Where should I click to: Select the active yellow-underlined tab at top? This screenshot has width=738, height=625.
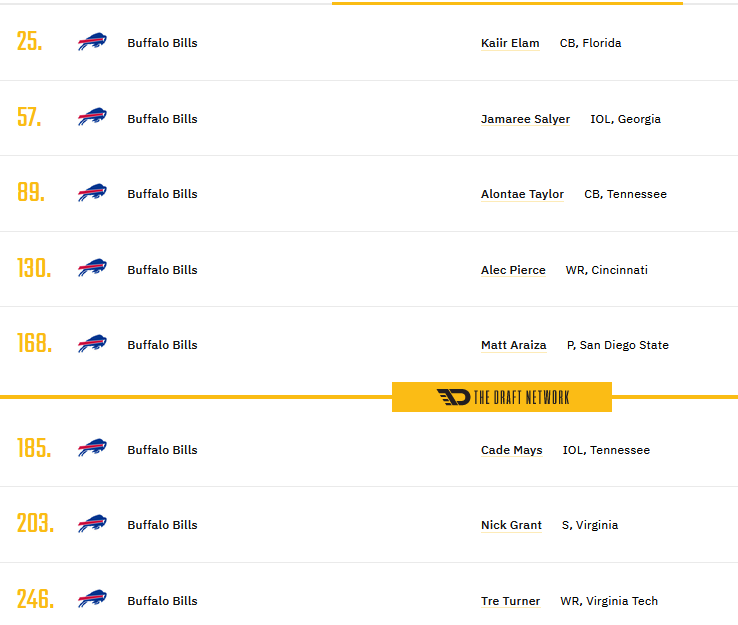[x=507, y=3]
